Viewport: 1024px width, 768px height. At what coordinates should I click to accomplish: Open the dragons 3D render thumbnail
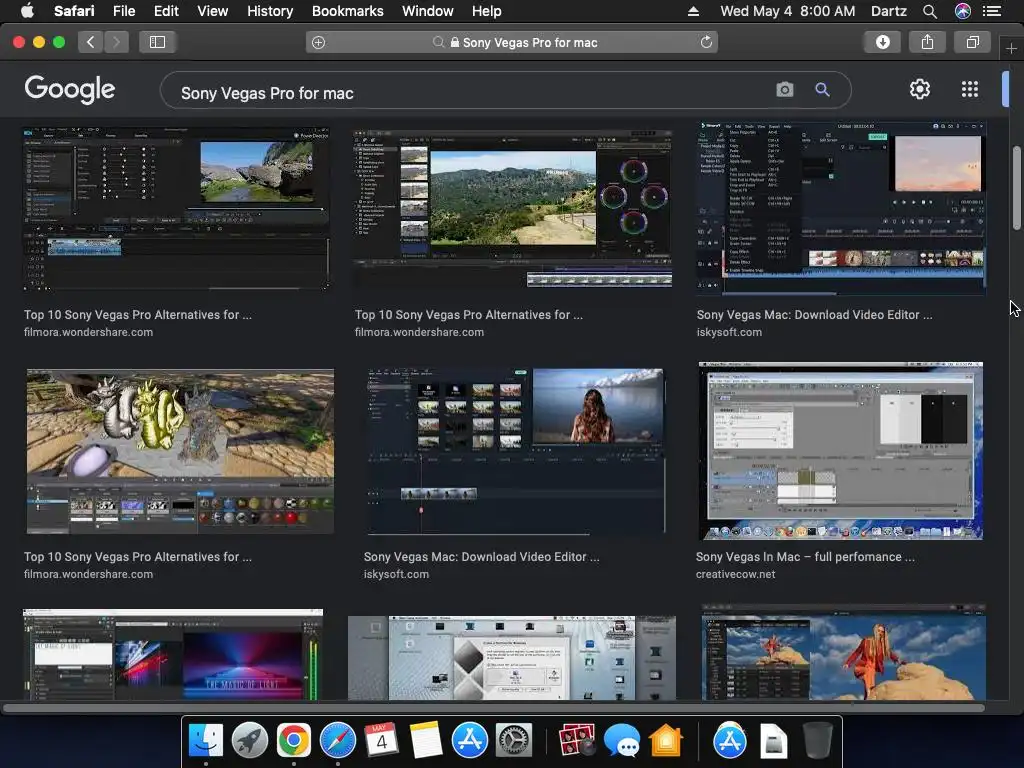point(180,451)
